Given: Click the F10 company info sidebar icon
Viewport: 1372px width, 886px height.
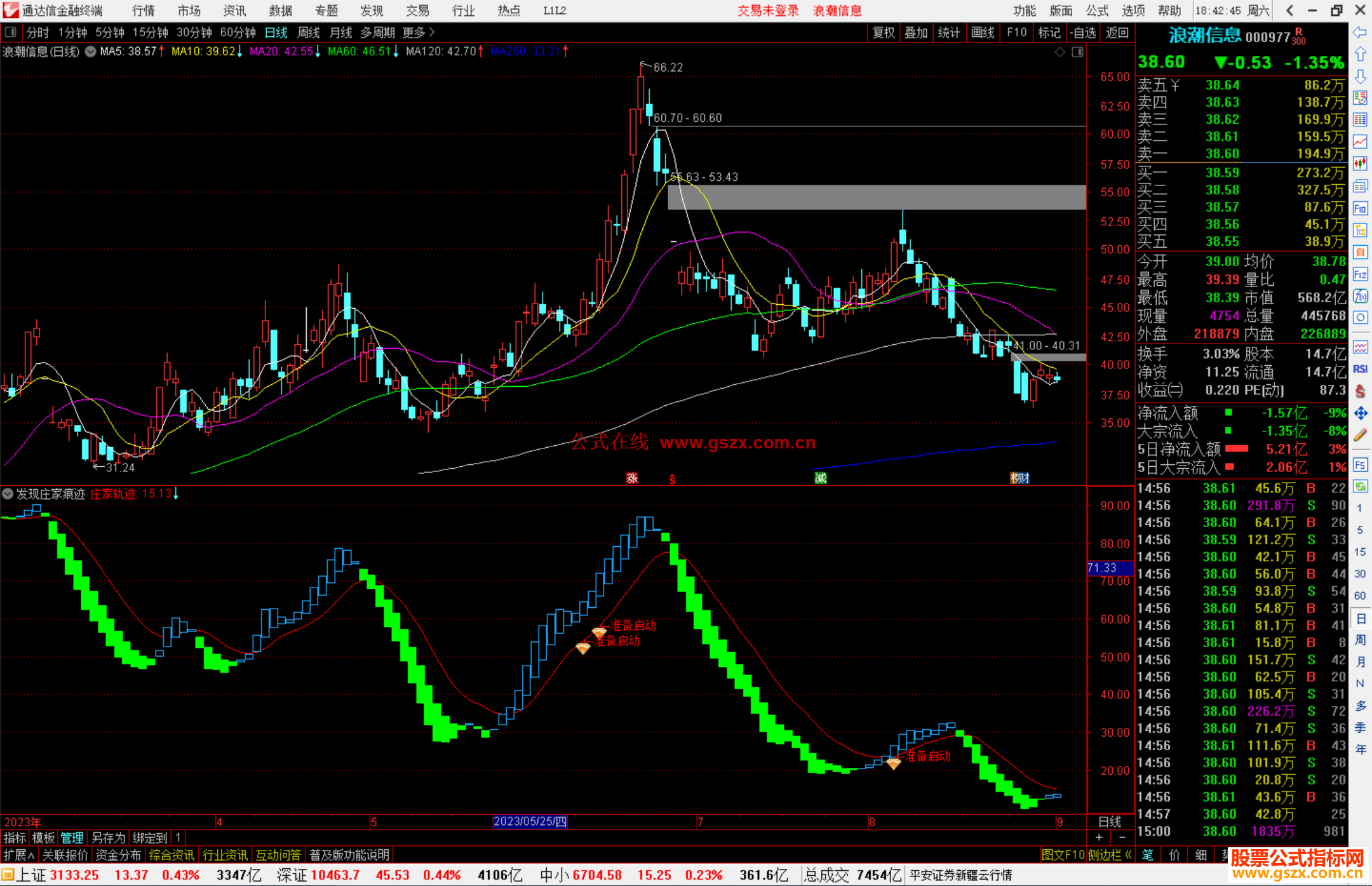Looking at the screenshot, I should (x=1360, y=208).
